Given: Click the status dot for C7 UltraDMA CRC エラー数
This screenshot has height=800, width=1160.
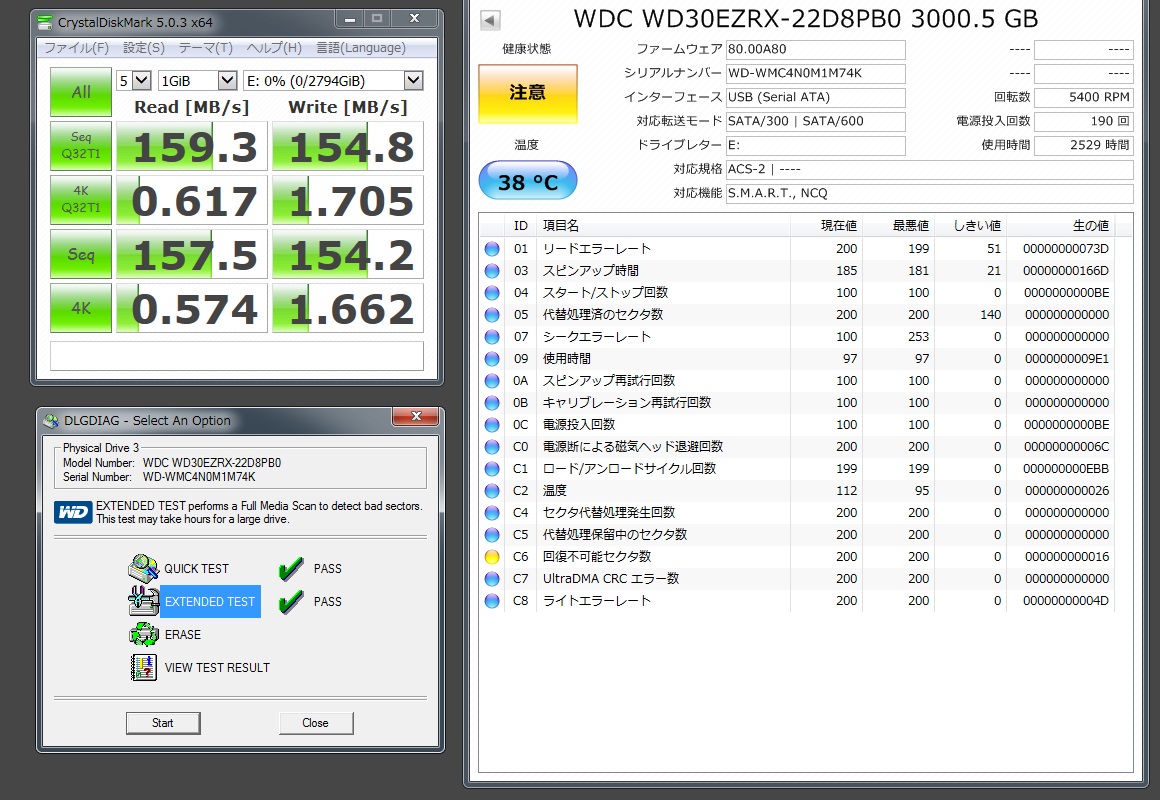Looking at the screenshot, I should click(492, 579).
